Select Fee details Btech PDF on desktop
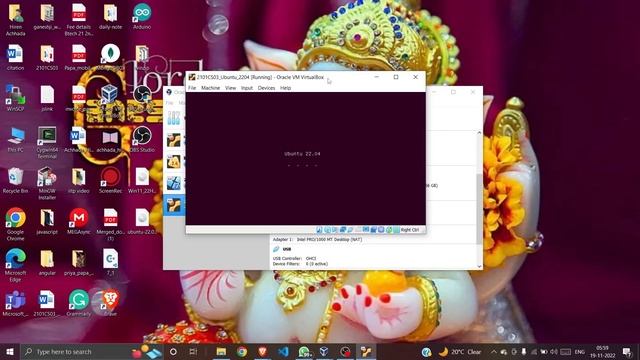This screenshot has width=640, height=360. pos(78,20)
